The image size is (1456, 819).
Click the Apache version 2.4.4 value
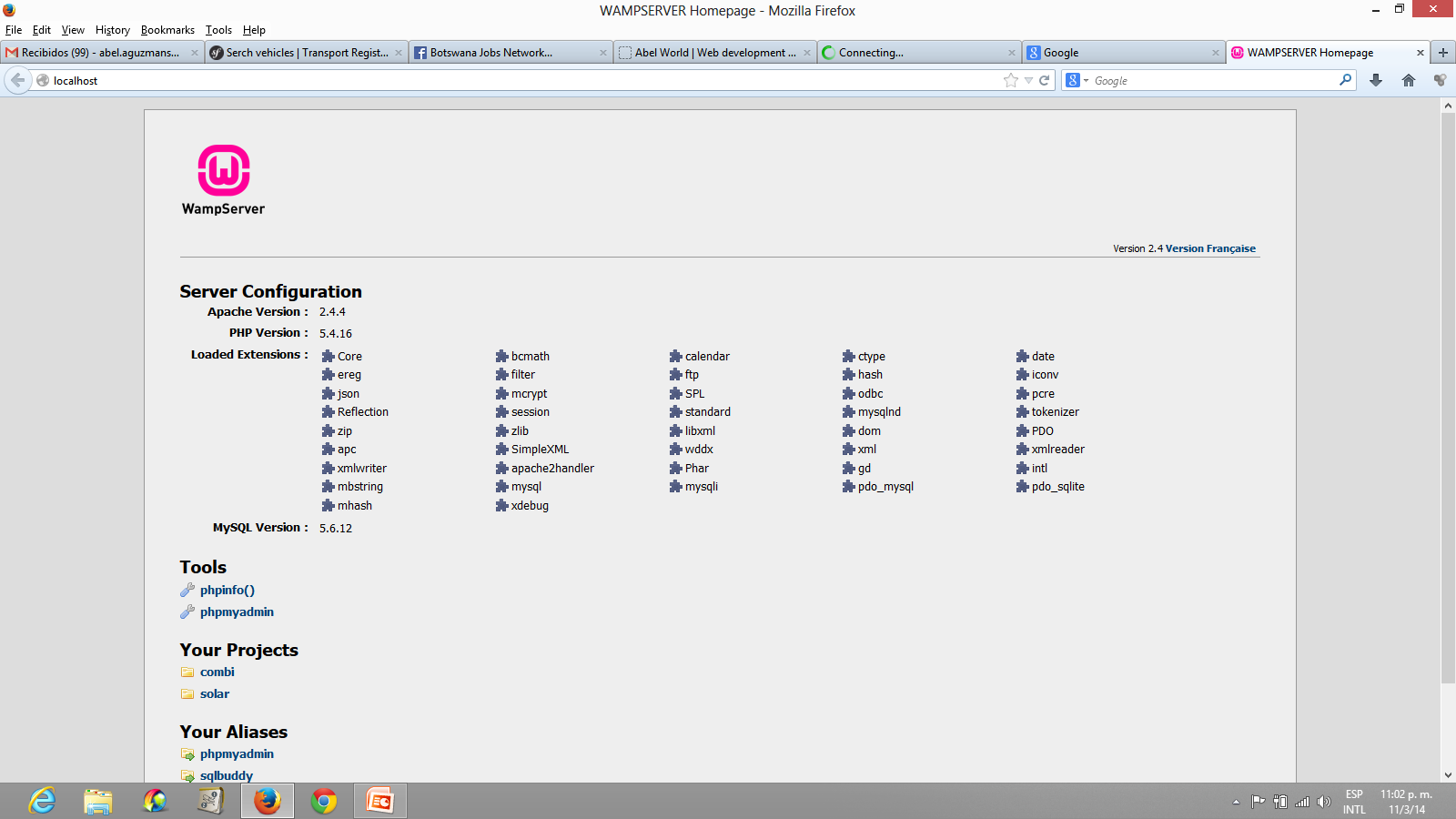(332, 311)
